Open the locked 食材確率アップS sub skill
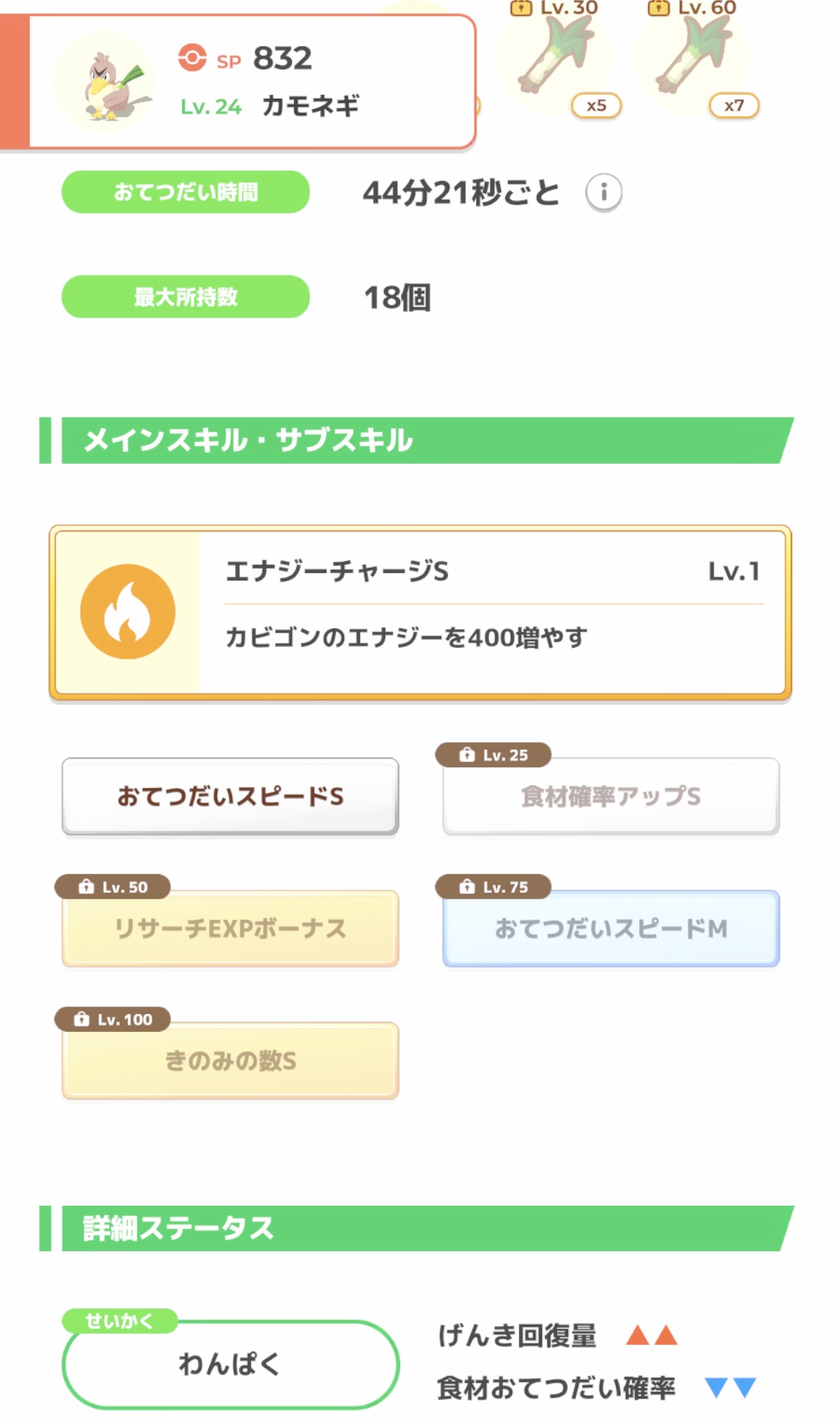The image size is (840, 1421). coord(611,796)
